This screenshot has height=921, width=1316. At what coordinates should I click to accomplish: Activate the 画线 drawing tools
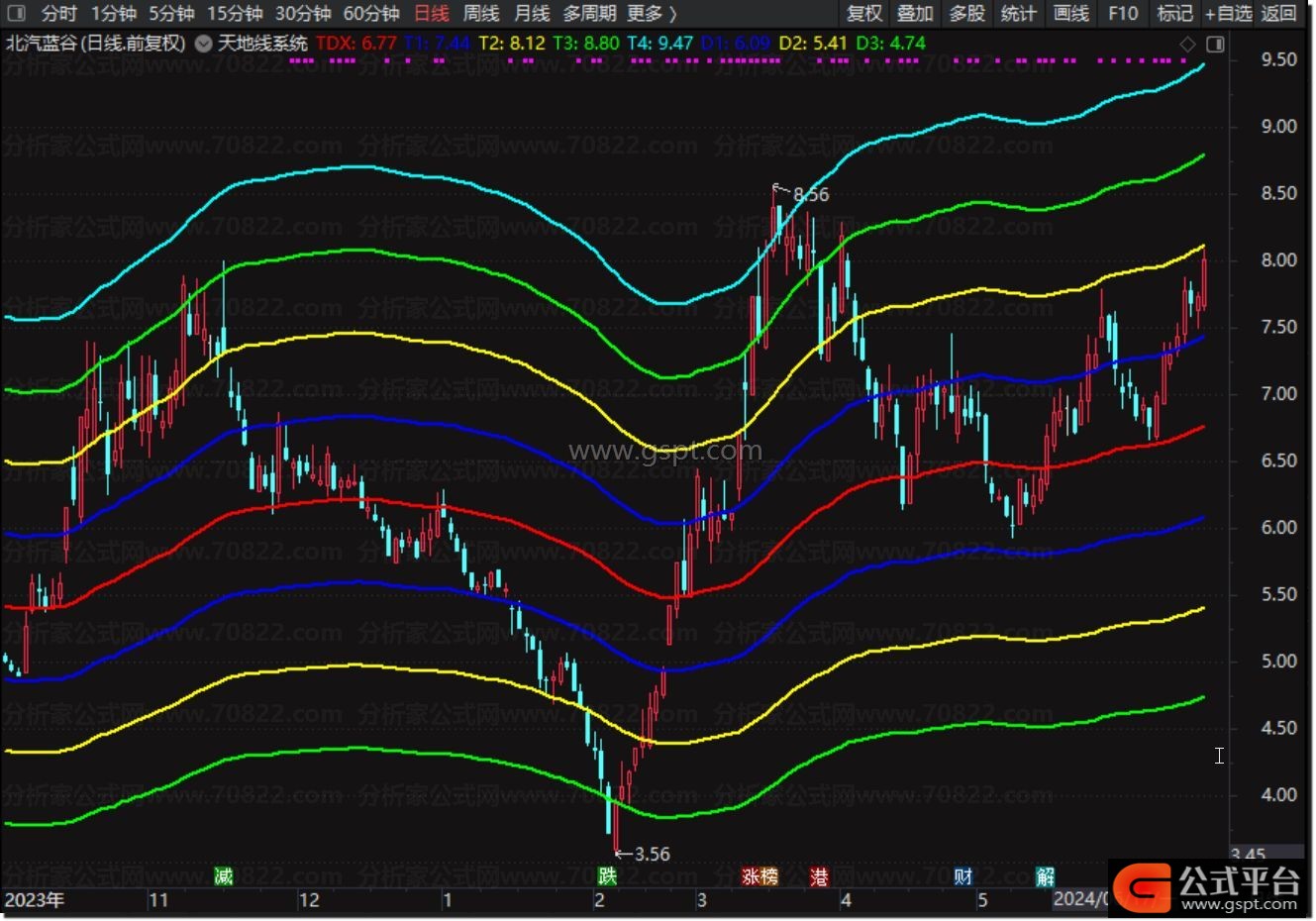(x=1071, y=13)
